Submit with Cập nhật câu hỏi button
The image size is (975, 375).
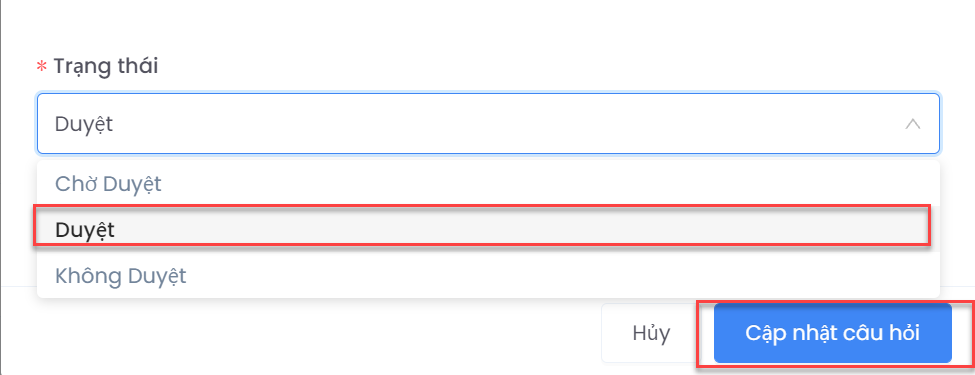833,333
